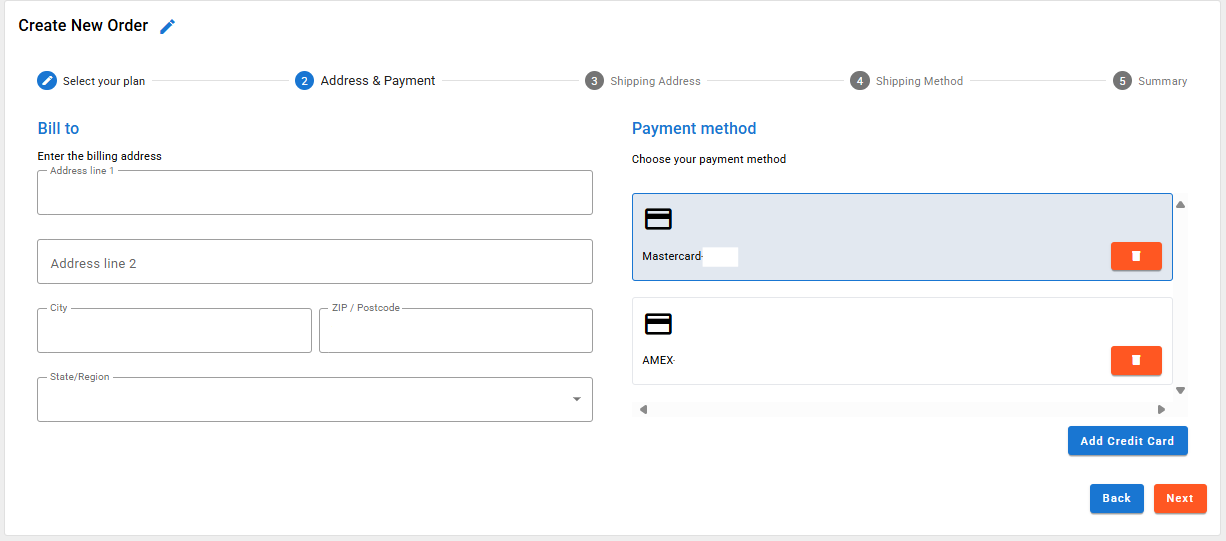Viewport: 1226px width, 541px height.
Task: Delete the Mastercard payment method
Action: tap(1135, 256)
